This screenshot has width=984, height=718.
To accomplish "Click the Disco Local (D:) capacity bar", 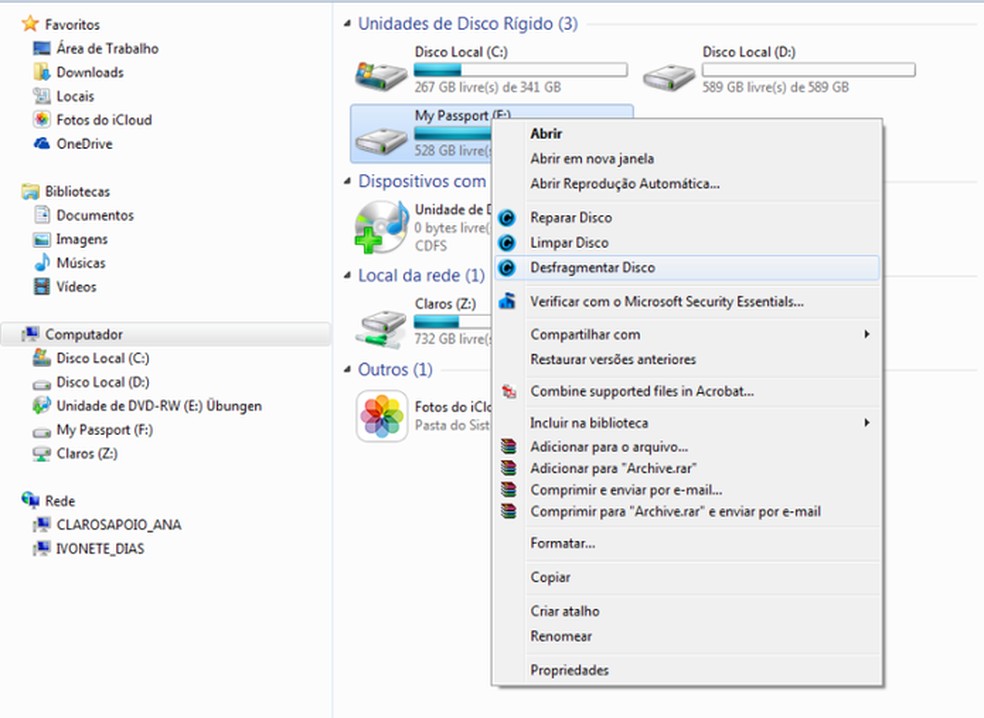I will pos(808,70).
